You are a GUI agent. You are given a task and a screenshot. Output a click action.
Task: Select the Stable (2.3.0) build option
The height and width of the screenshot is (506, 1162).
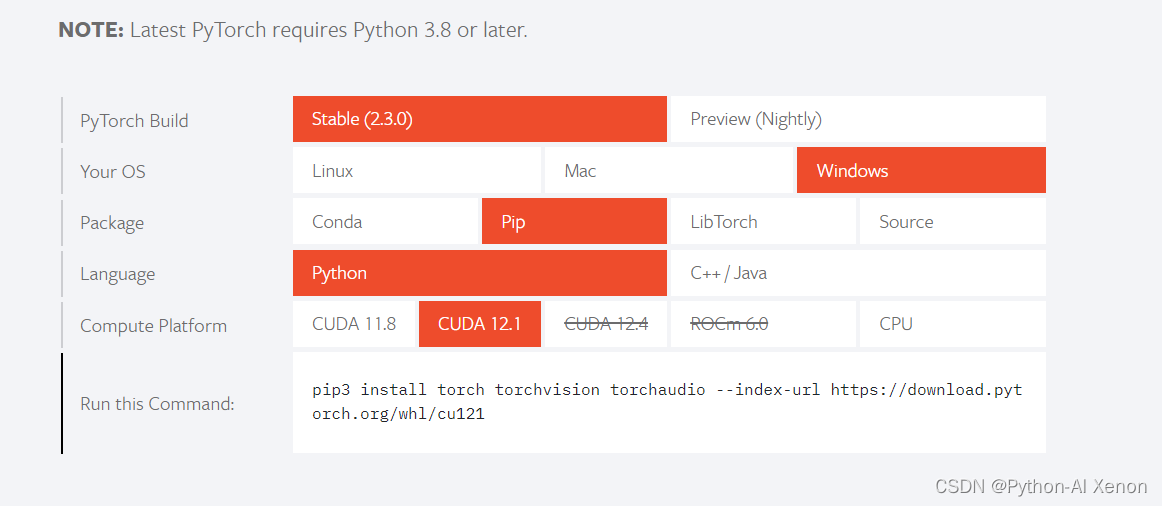pos(479,119)
